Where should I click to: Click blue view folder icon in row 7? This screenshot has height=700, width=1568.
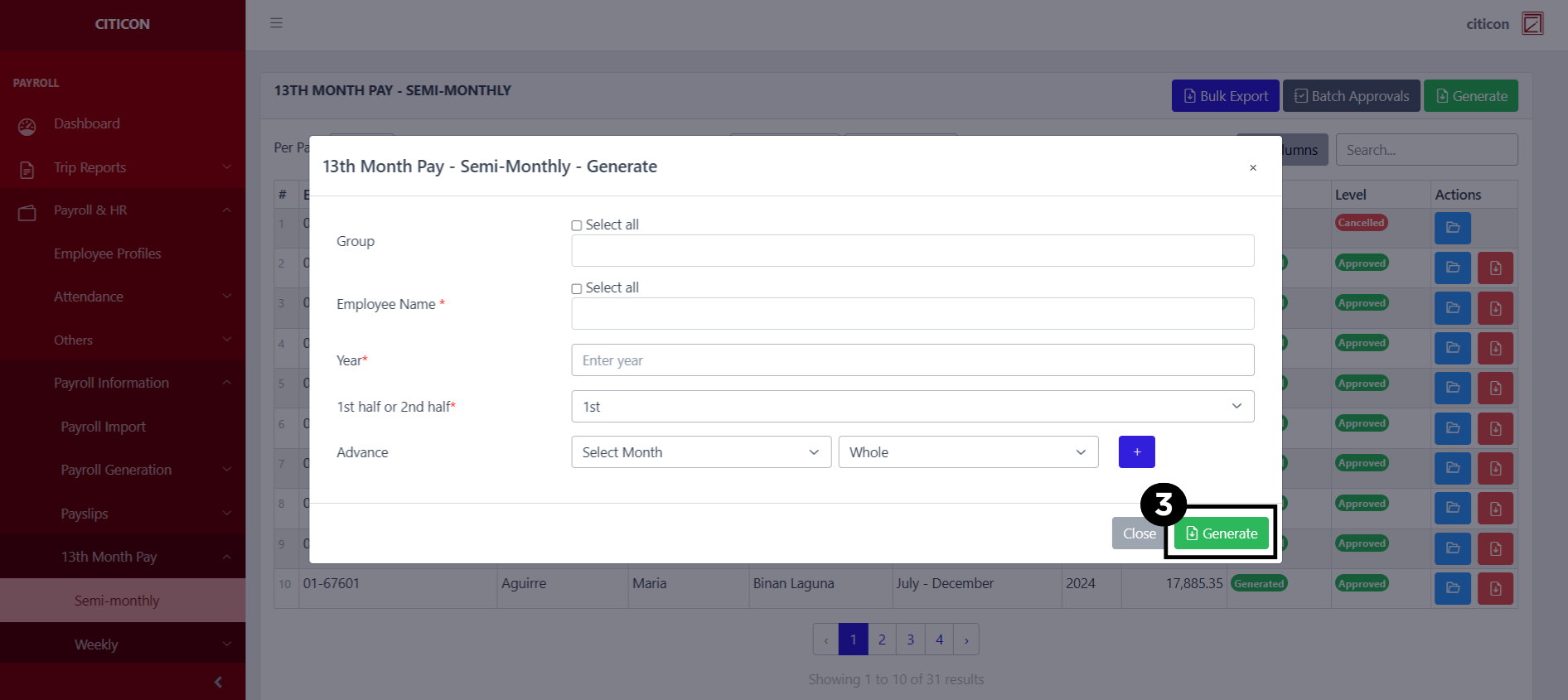tap(1453, 468)
